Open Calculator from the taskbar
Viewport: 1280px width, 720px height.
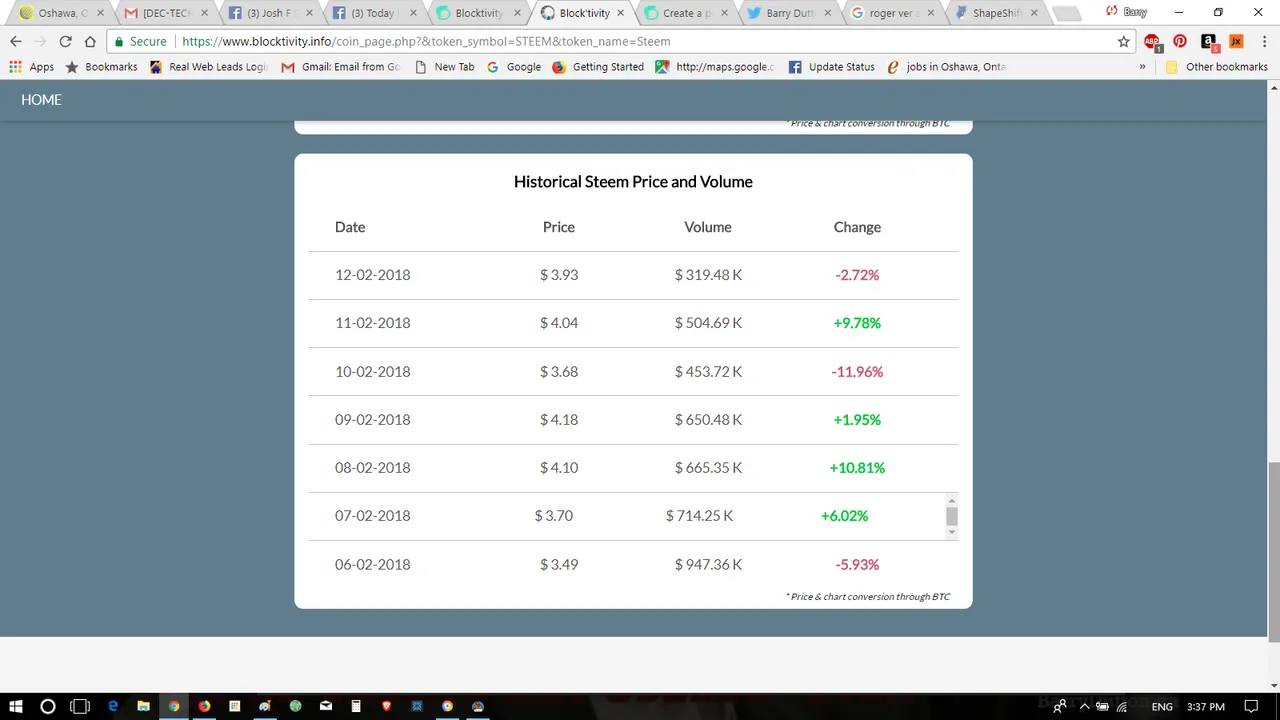356,706
